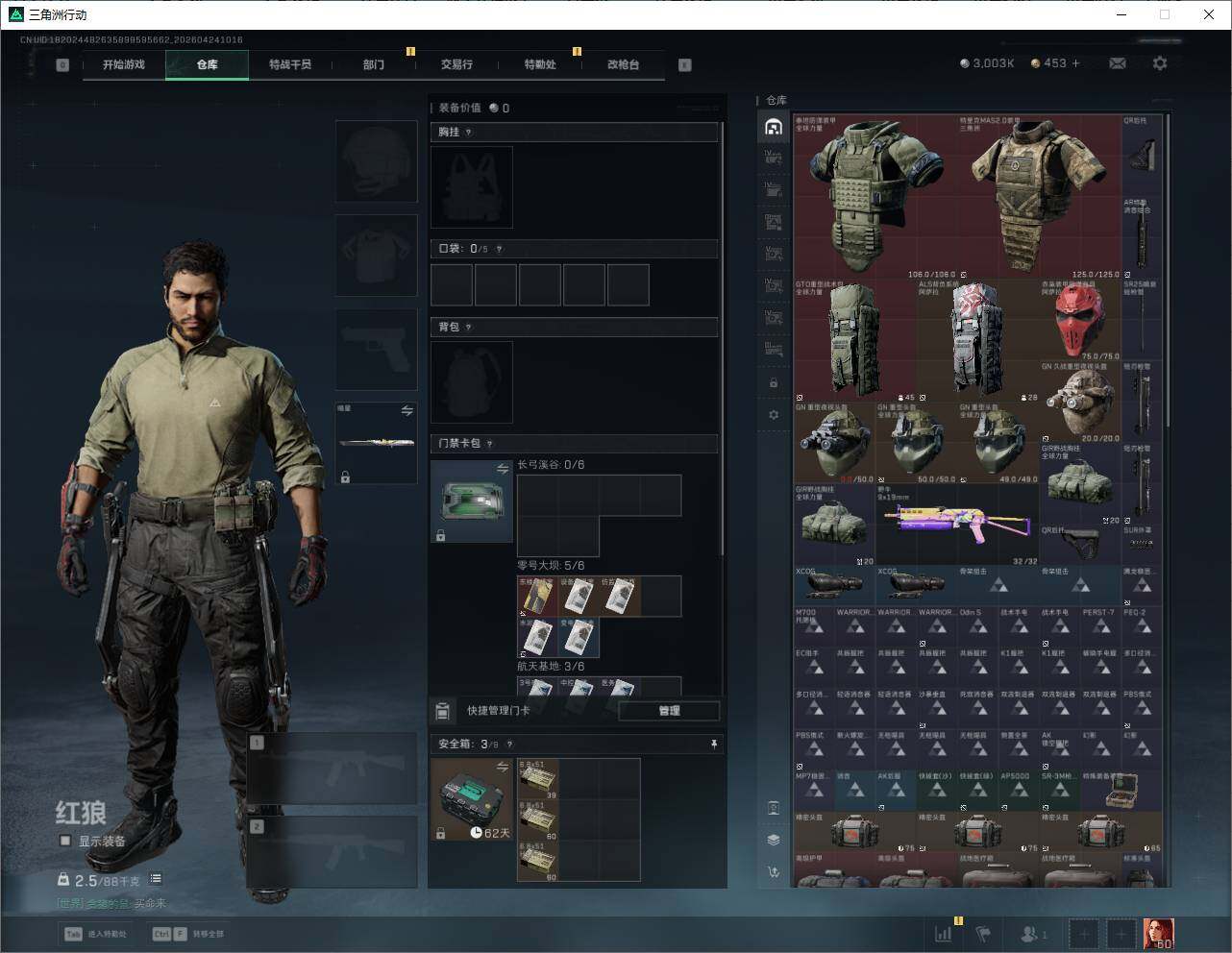Select empty backpack slot
The image size is (1232, 953).
(x=472, y=381)
